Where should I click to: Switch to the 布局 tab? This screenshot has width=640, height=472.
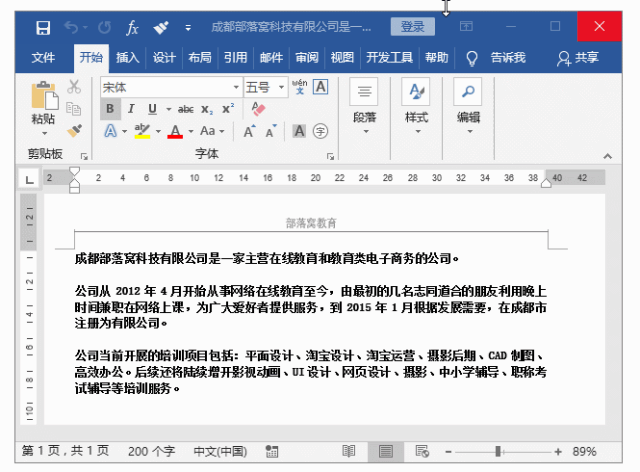tap(200, 57)
